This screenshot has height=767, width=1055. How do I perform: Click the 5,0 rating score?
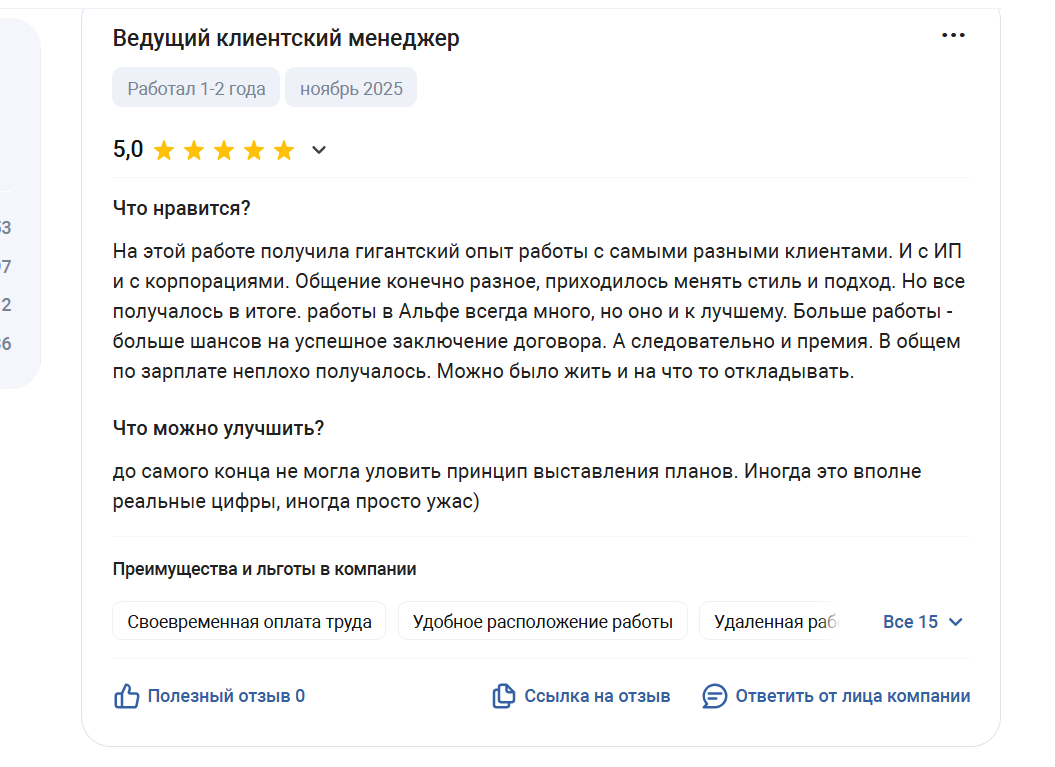(128, 149)
